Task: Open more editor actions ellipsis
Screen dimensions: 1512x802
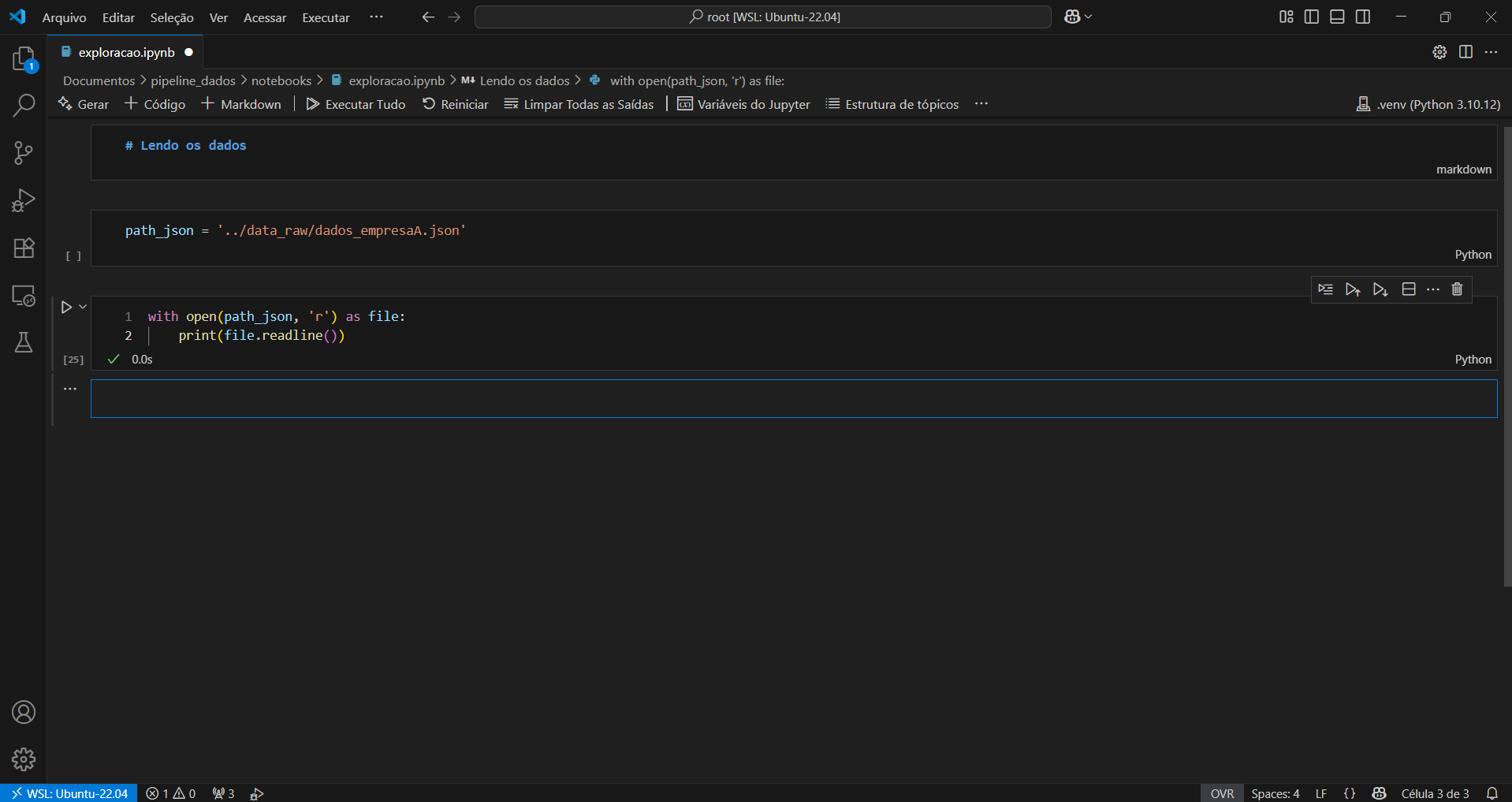Action: click(x=1491, y=52)
